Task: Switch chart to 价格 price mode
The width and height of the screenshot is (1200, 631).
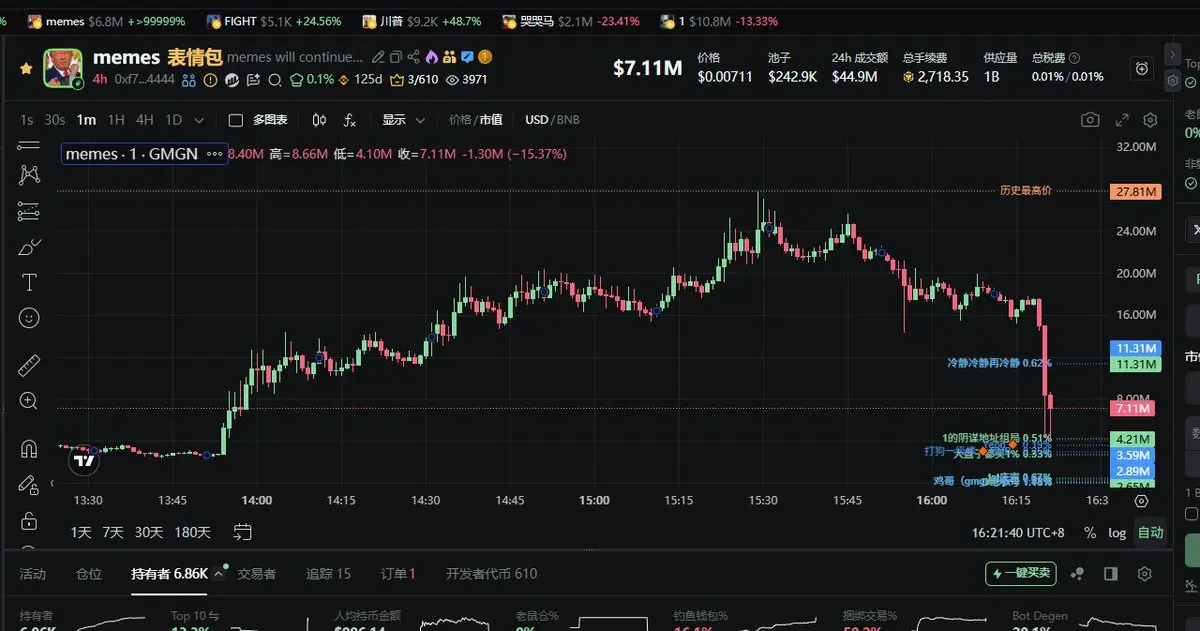Action: tap(460, 120)
